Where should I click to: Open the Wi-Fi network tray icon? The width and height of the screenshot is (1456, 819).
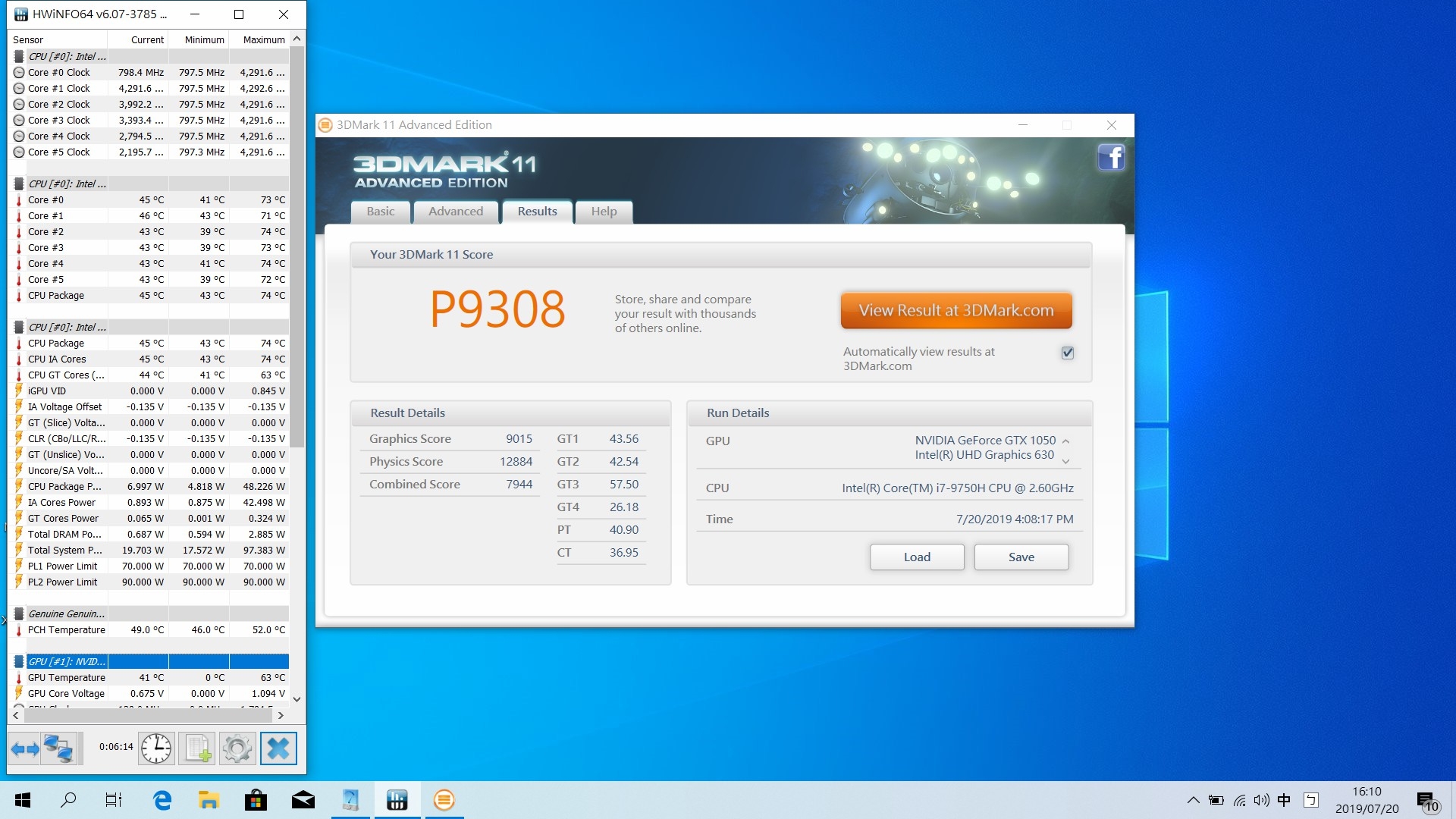pyautogui.click(x=1239, y=800)
